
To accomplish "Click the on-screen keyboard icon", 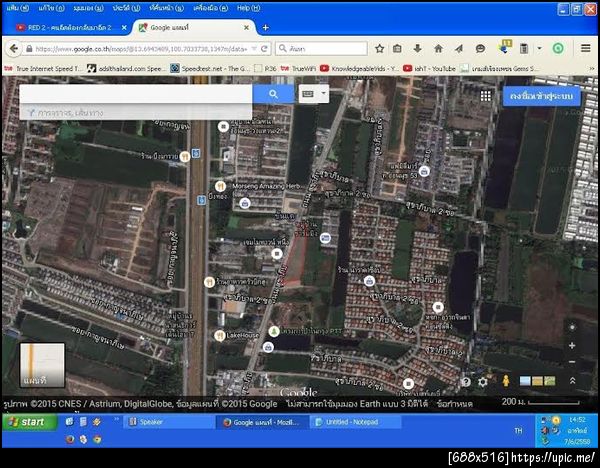I will pyautogui.click(x=308, y=94).
